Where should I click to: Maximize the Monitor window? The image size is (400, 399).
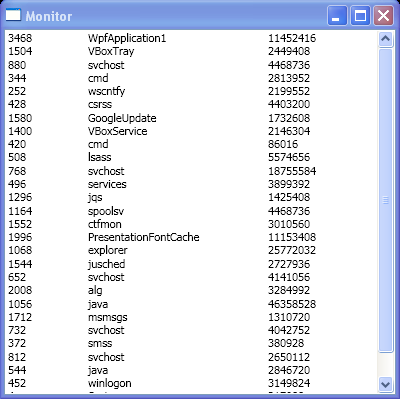coord(360,15)
